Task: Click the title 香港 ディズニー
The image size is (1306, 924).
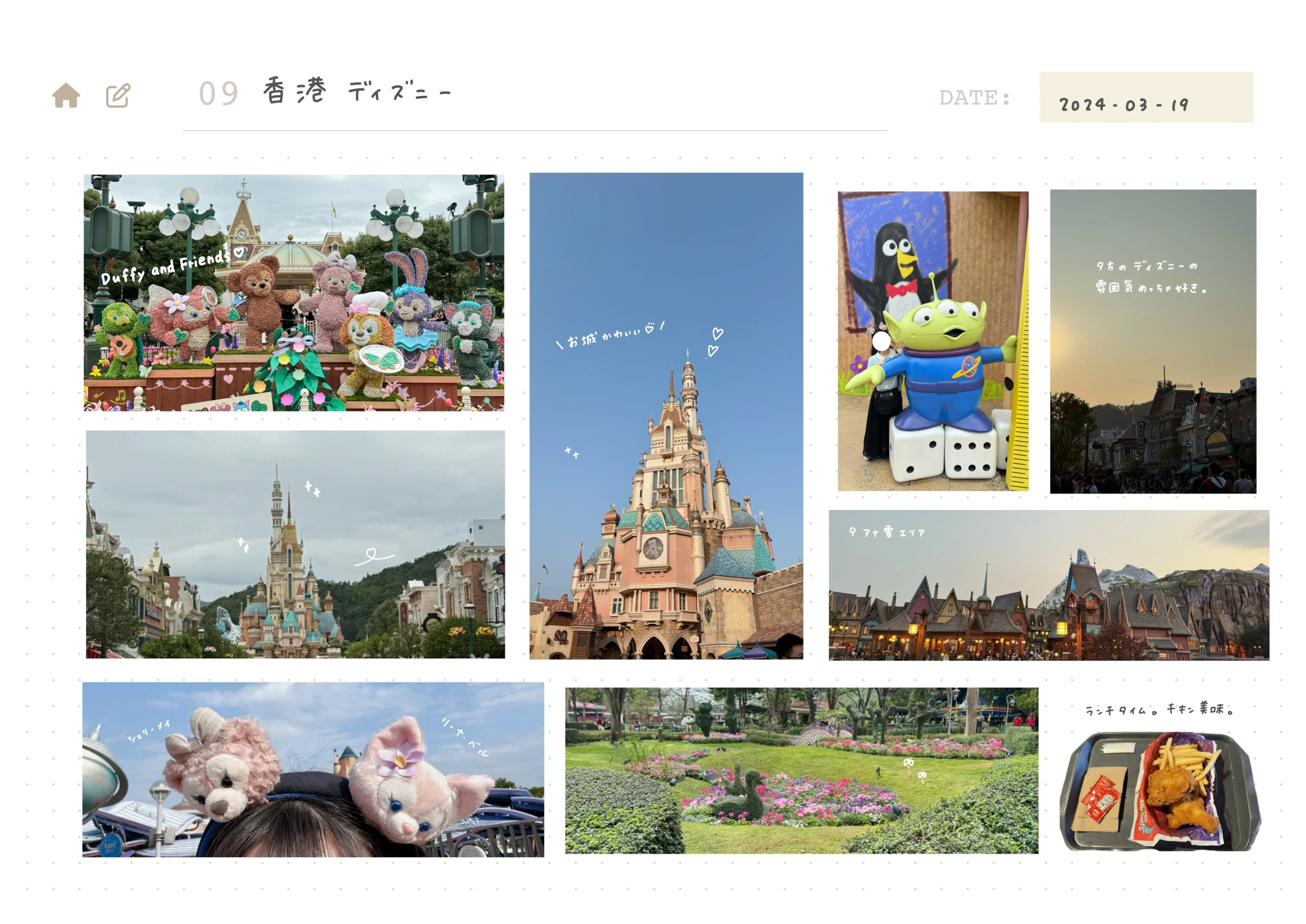Action: point(357,91)
